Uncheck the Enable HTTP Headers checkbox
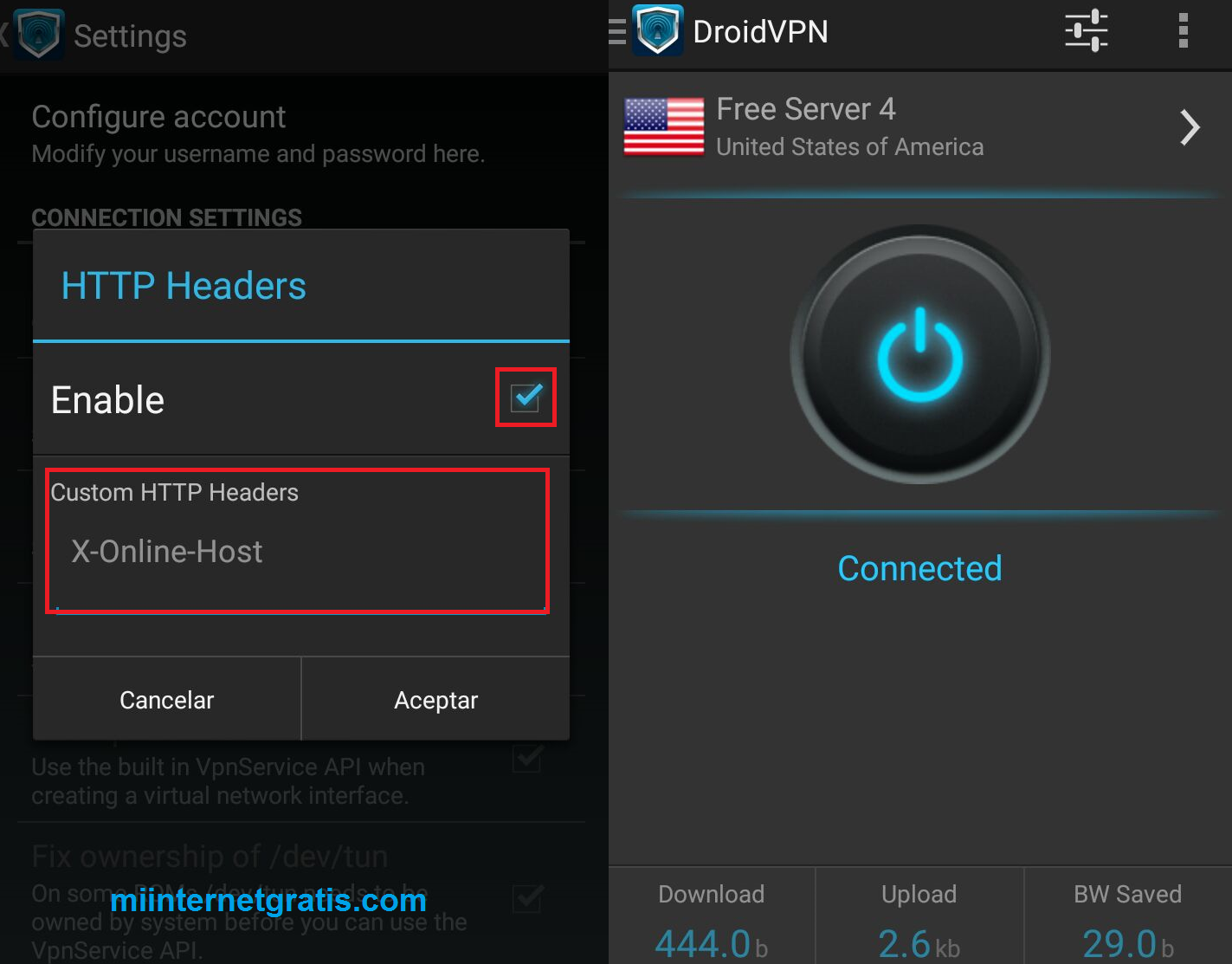The width and height of the screenshot is (1232, 964). (526, 398)
